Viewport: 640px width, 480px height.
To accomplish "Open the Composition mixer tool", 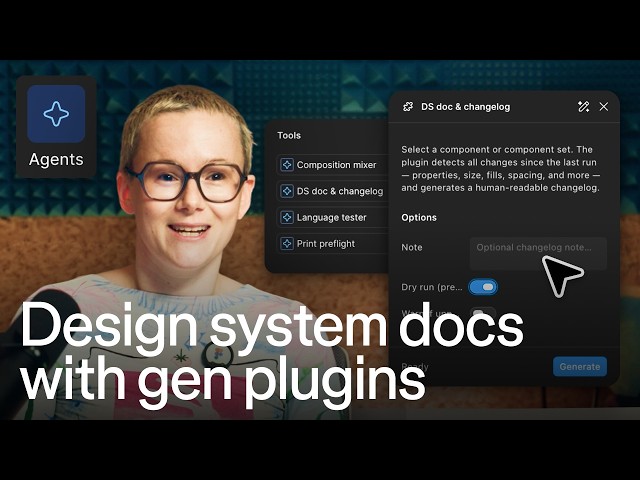I will (x=333, y=165).
